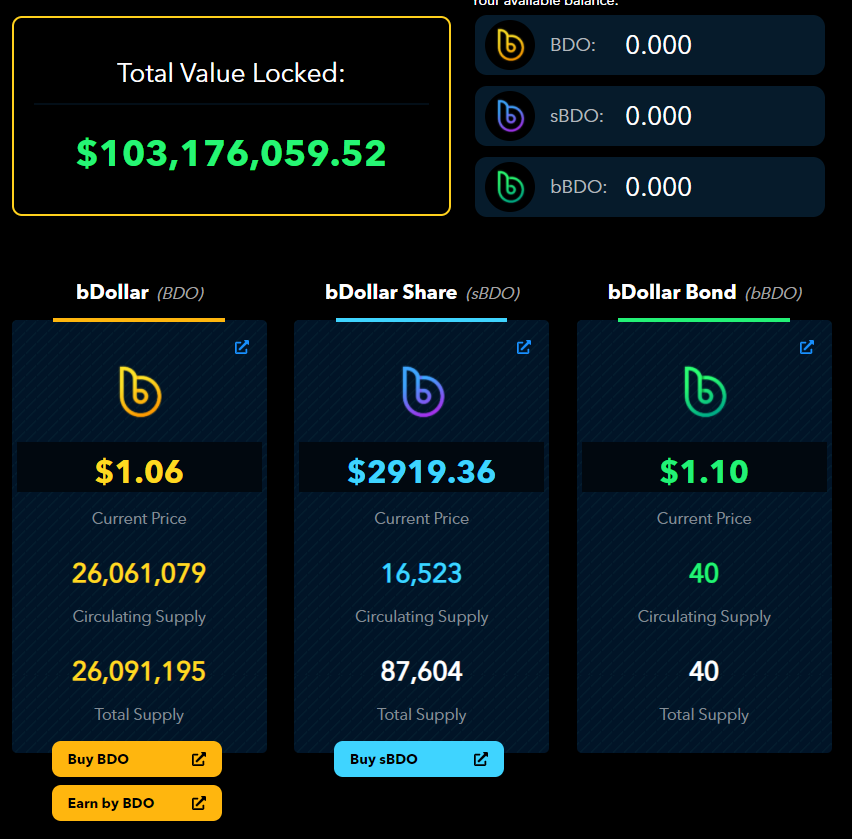Open external link icon on bDollar Bond card
Image resolution: width=852 pixels, height=839 pixels.
tap(807, 347)
